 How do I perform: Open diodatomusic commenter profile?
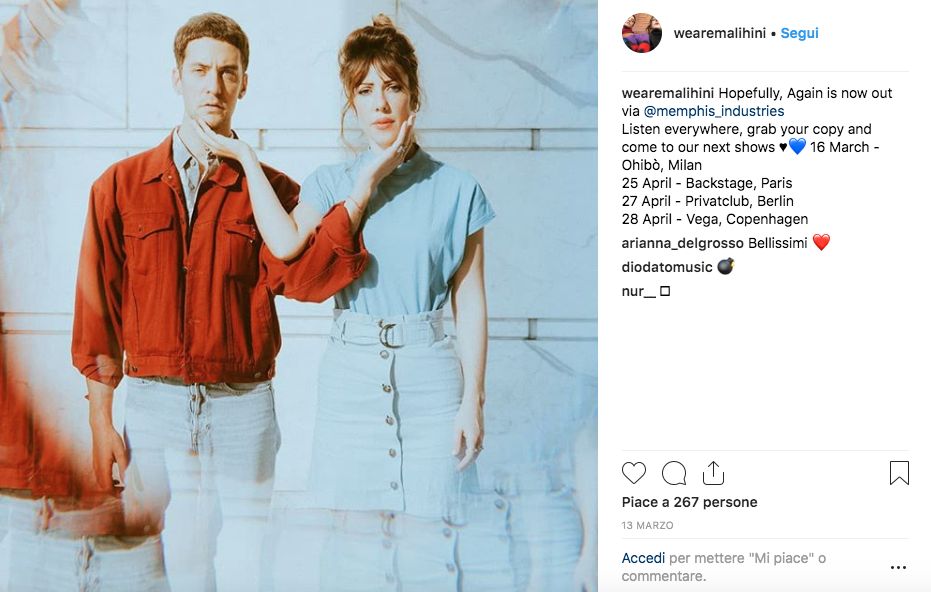coord(667,267)
